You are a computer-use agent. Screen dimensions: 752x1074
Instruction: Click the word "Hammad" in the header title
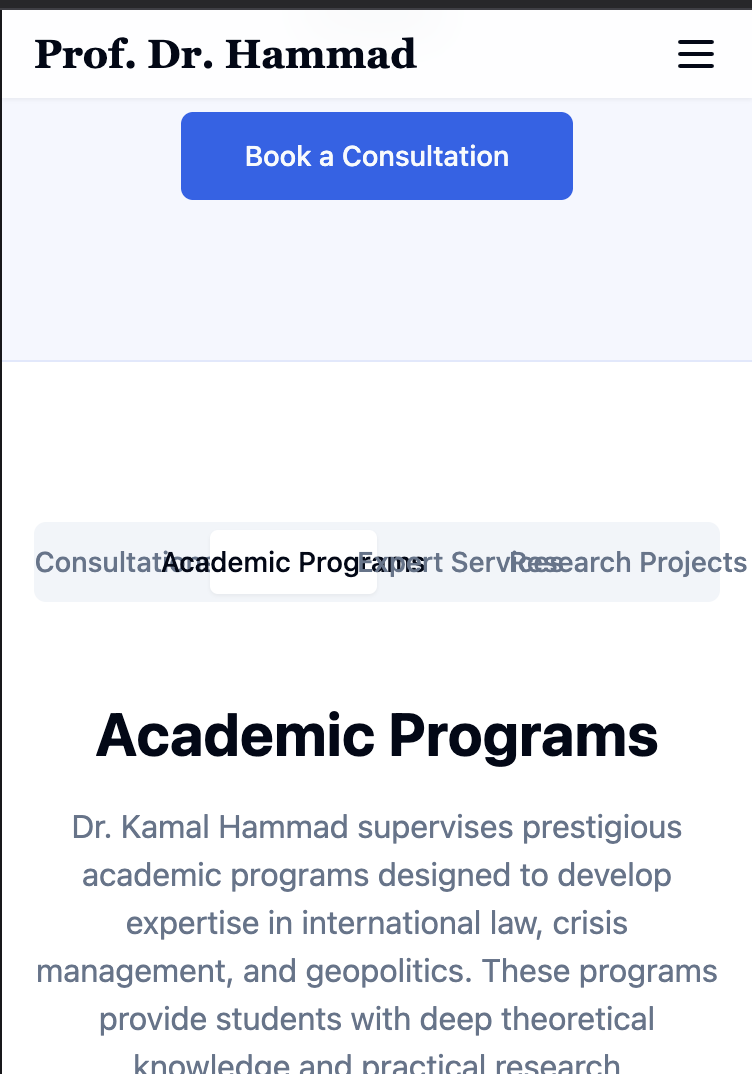(321, 54)
